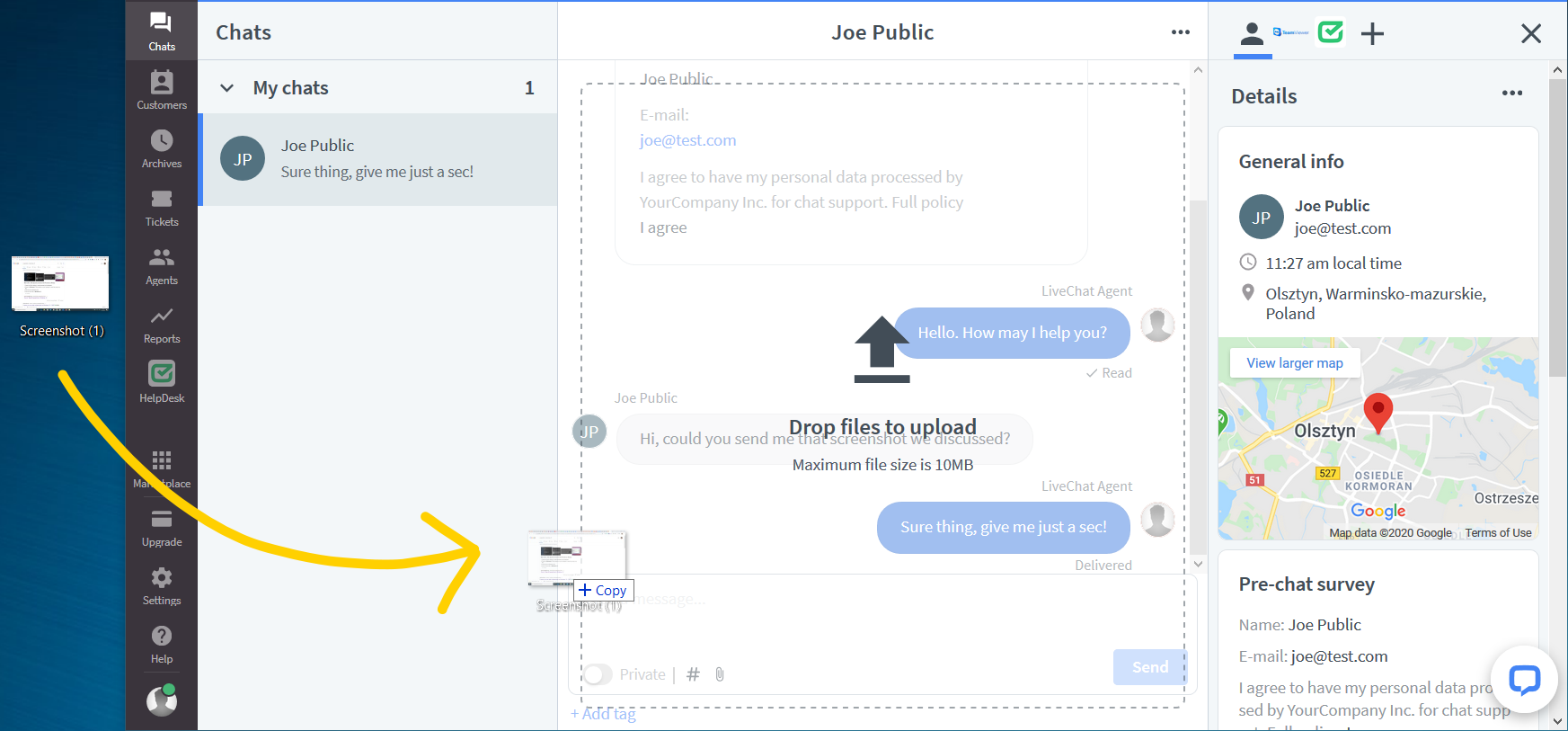Open Settings gear in the sidebar
Viewport: 1568px width, 731px height.
[x=162, y=585]
